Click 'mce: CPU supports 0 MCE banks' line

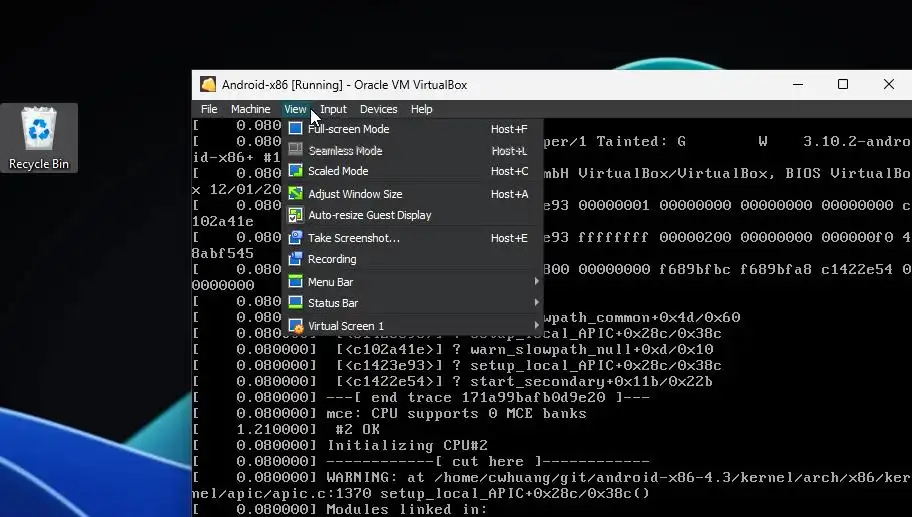457,413
